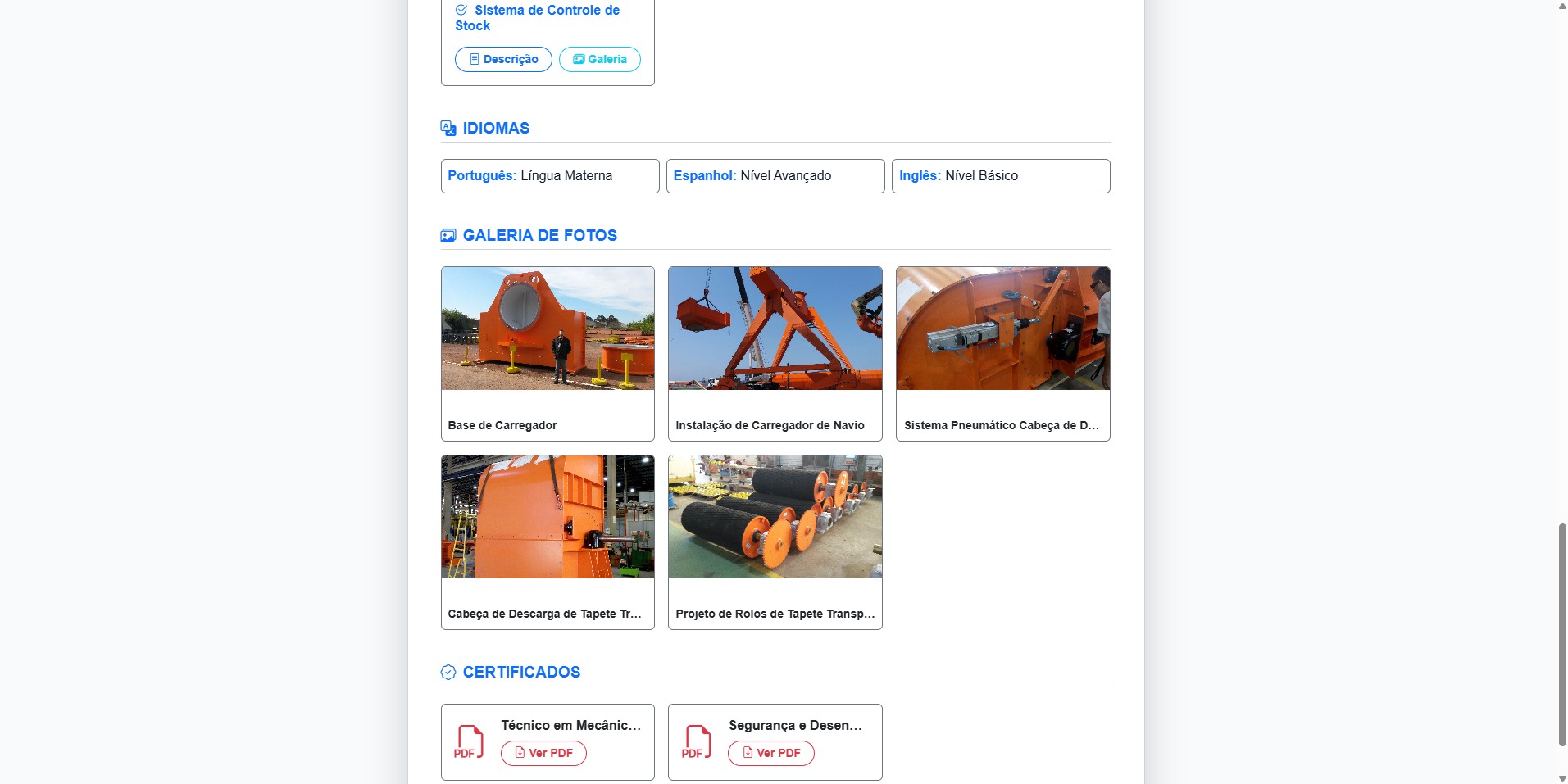This screenshot has width=1568, height=784.
Task: Click the PDF icon for Técnico em Mecânica
Action: (x=469, y=742)
